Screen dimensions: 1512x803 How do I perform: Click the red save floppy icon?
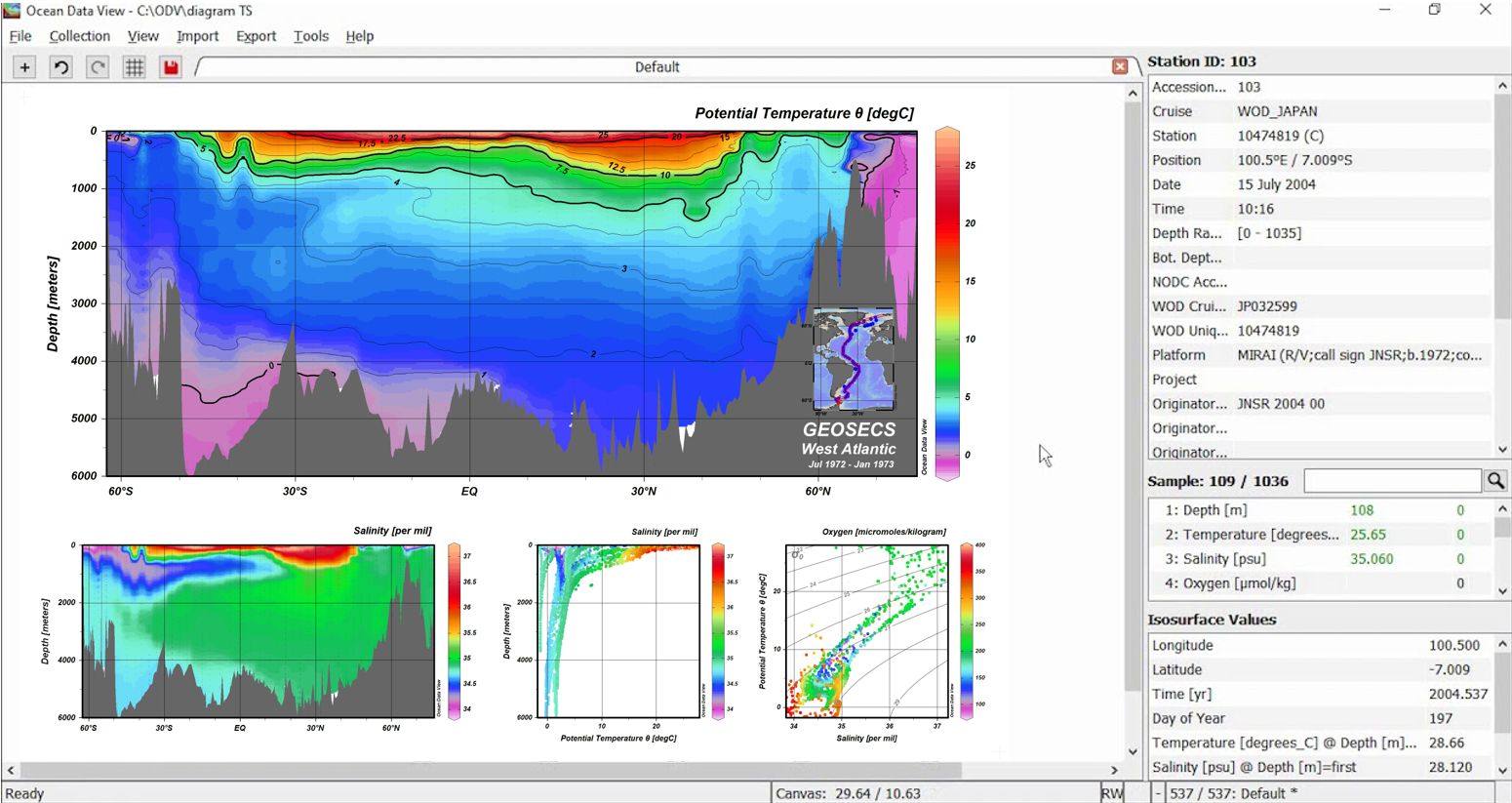tap(171, 67)
